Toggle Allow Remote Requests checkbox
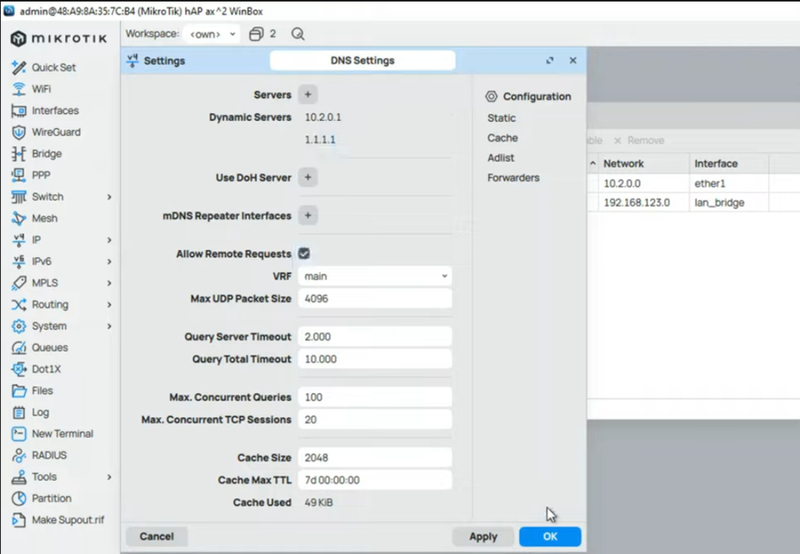 (x=304, y=254)
